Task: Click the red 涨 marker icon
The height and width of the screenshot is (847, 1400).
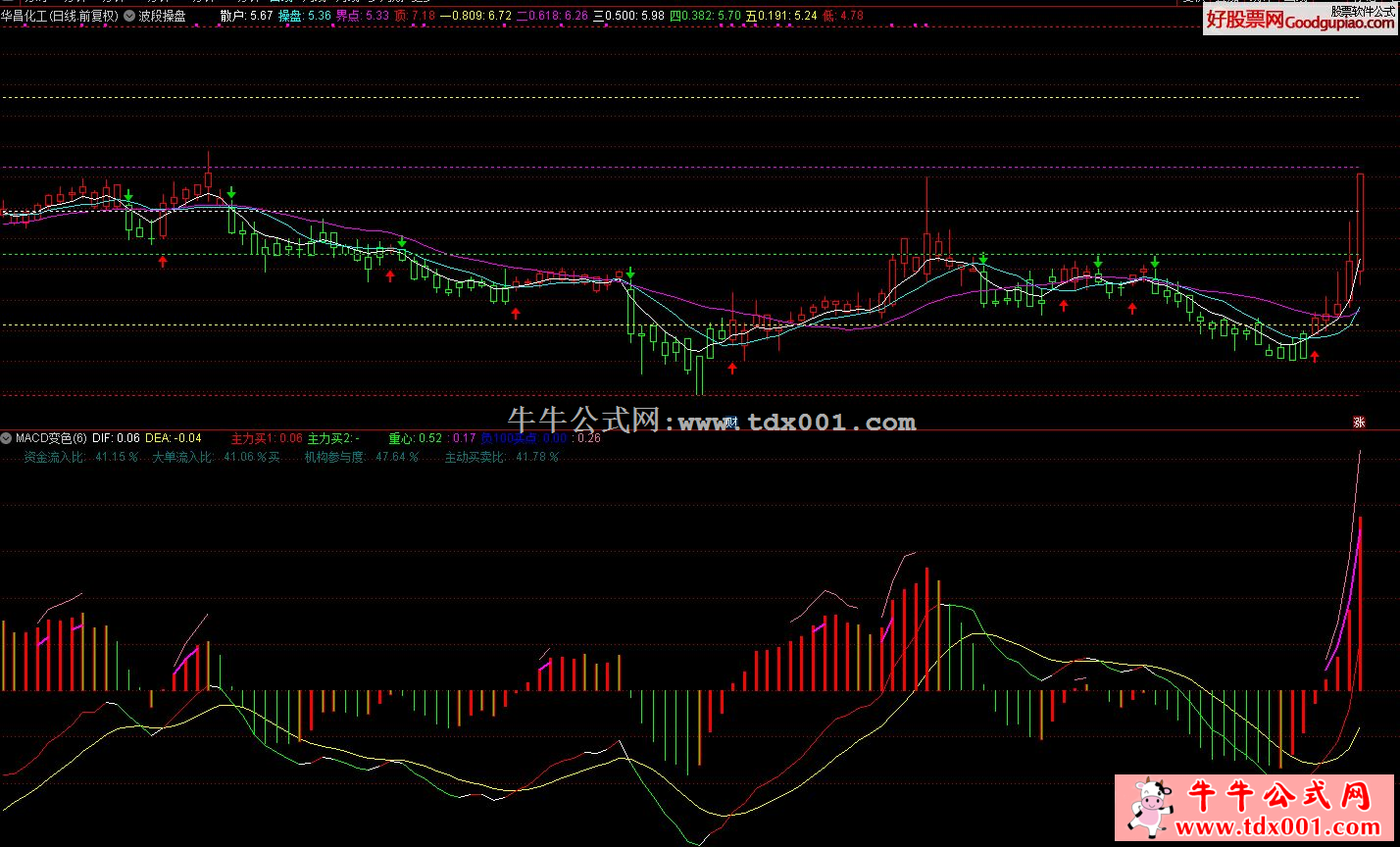Action: pos(1359,423)
